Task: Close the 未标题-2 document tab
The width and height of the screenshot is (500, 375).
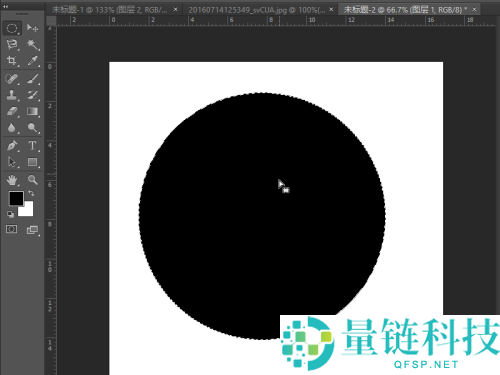Action: 474,9
